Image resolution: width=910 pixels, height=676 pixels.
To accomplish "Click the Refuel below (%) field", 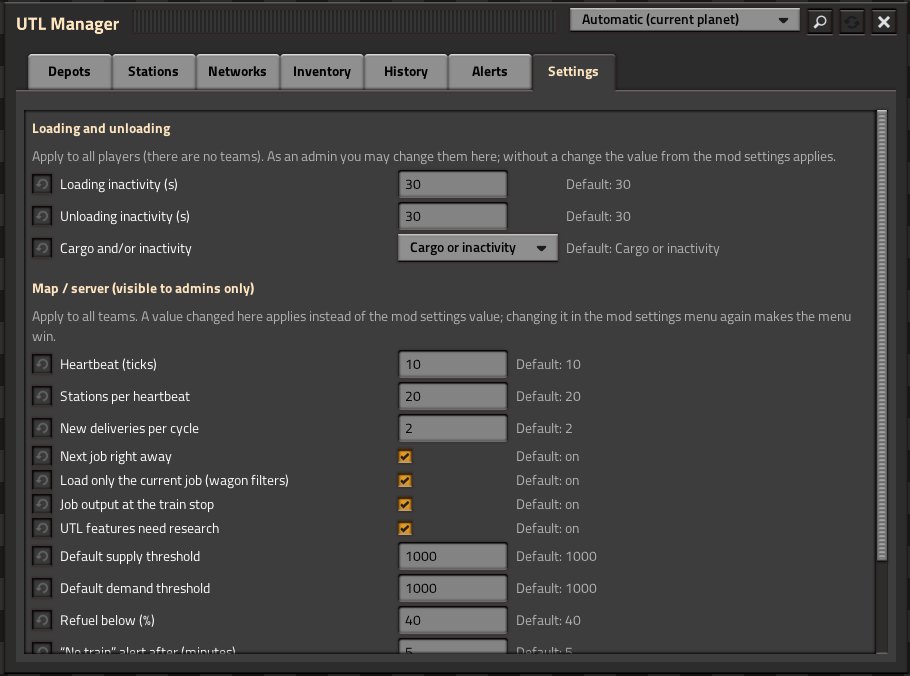I will point(453,620).
